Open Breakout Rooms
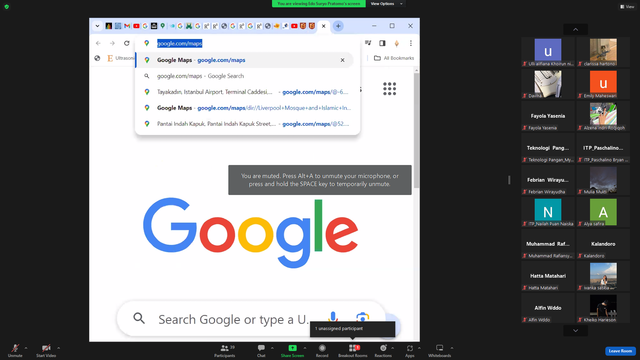 [x=353, y=350]
